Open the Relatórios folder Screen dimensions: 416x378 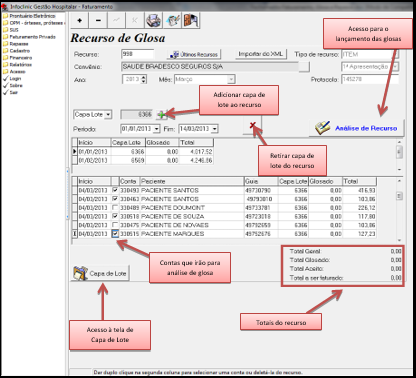(18, 65)
